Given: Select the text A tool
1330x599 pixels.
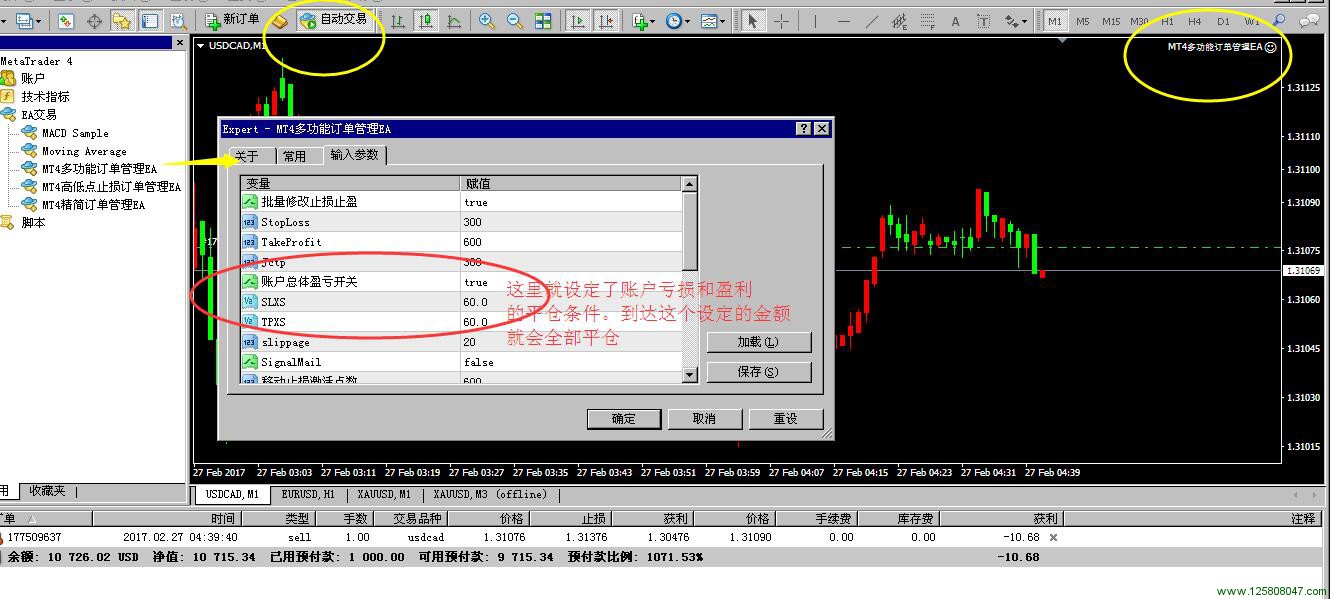Looking at the screenshot, I should pyautogui.click(x=955, y=20).
